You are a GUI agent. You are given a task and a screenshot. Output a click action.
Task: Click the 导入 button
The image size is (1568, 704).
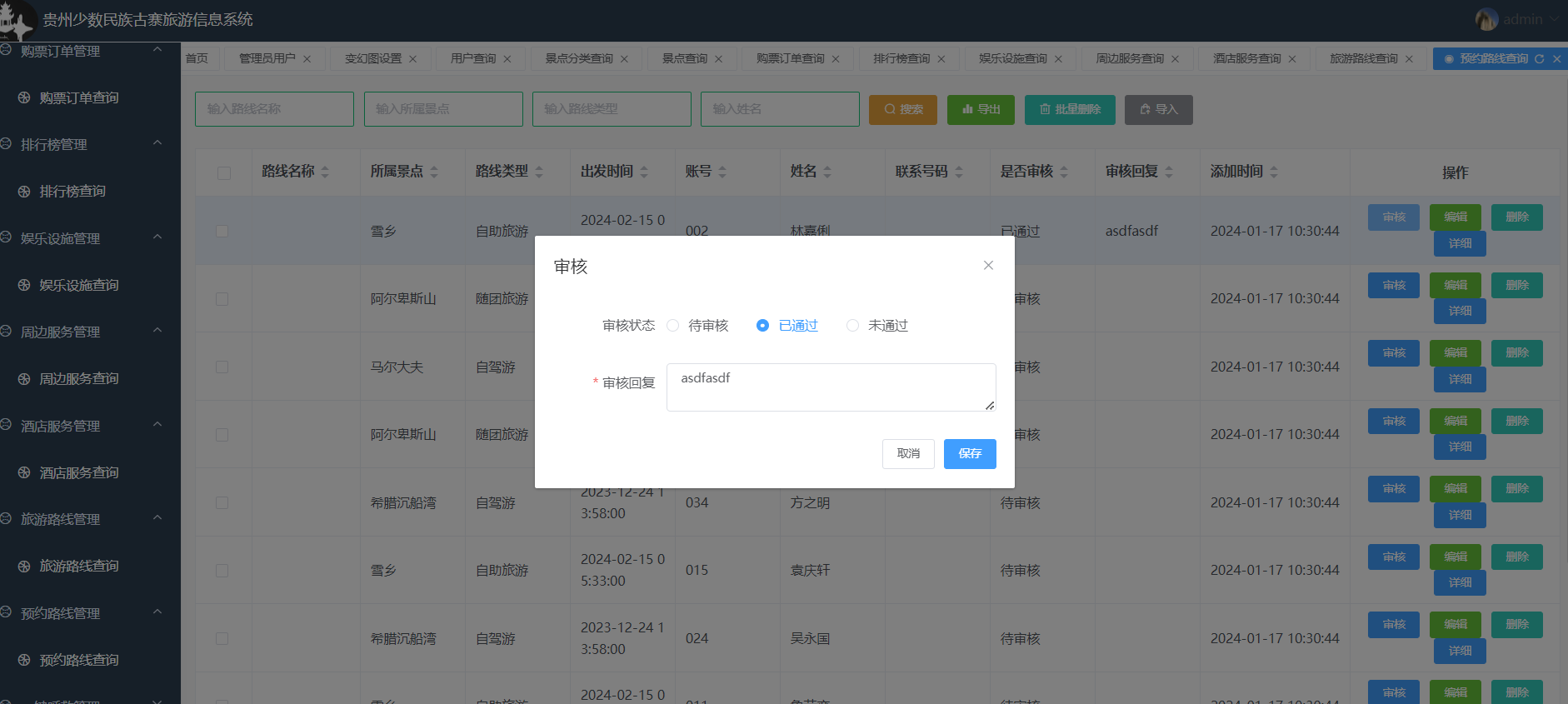1159,109
